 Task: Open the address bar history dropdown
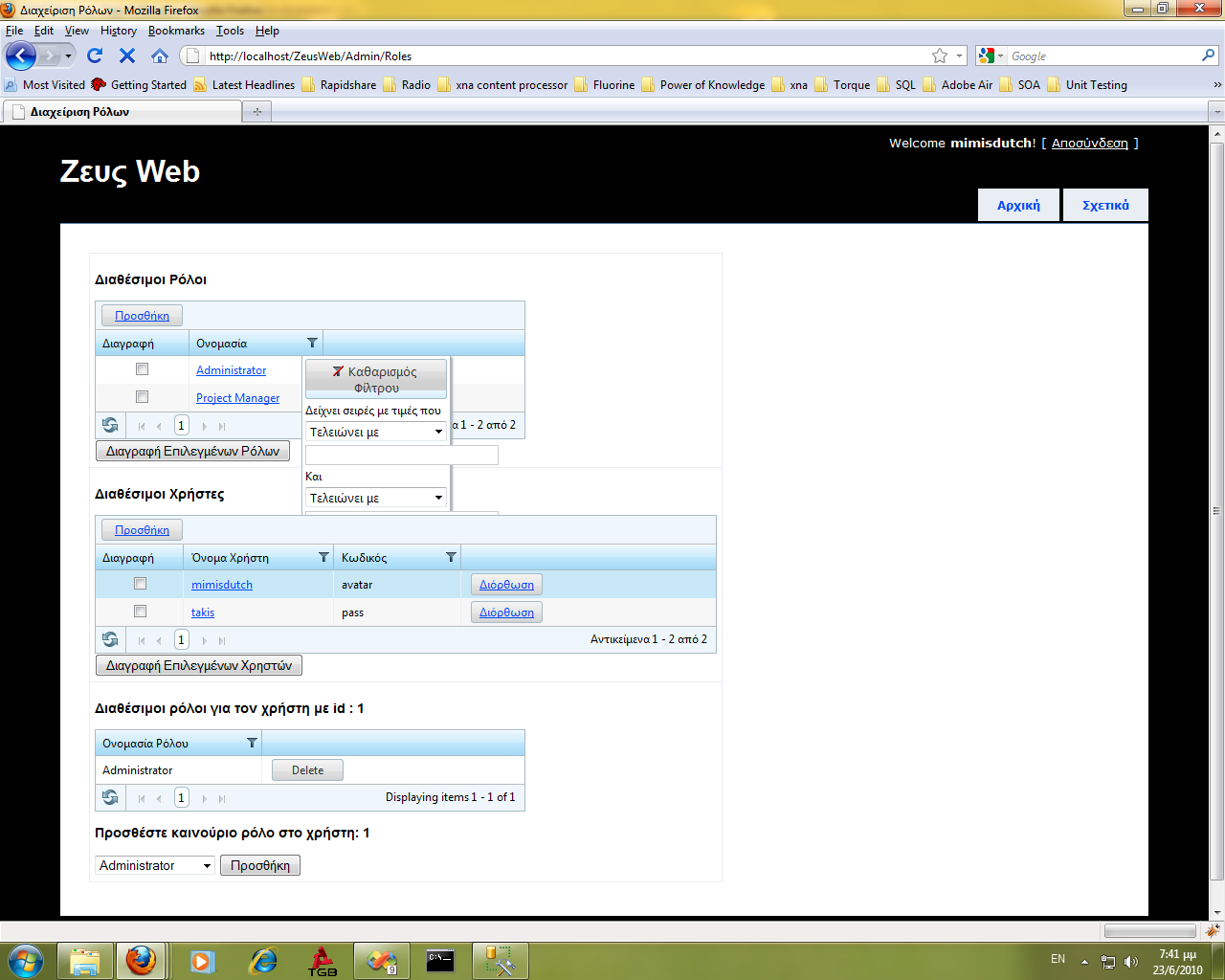point(959,56)
